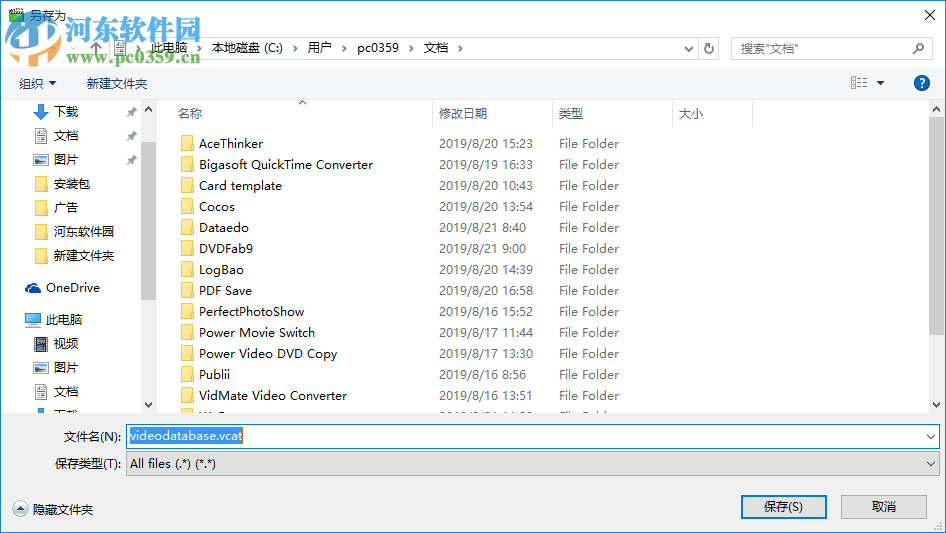Click the AceThinker folder icon
The image size is (946, 533).
click(x=187, y=144)
